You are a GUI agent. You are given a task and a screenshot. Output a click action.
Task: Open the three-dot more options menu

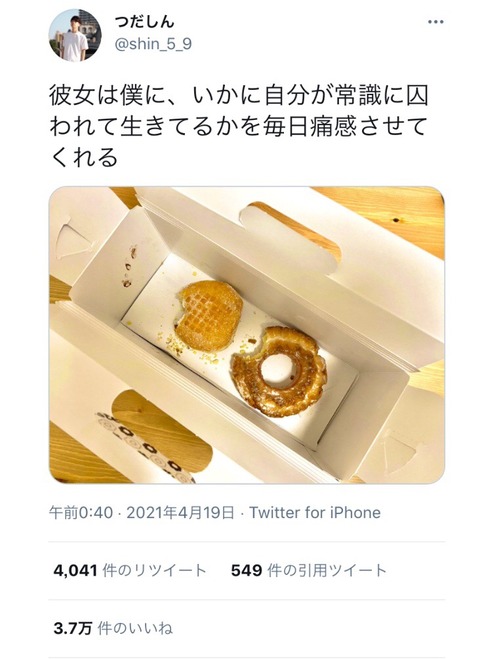click(435, 22)
